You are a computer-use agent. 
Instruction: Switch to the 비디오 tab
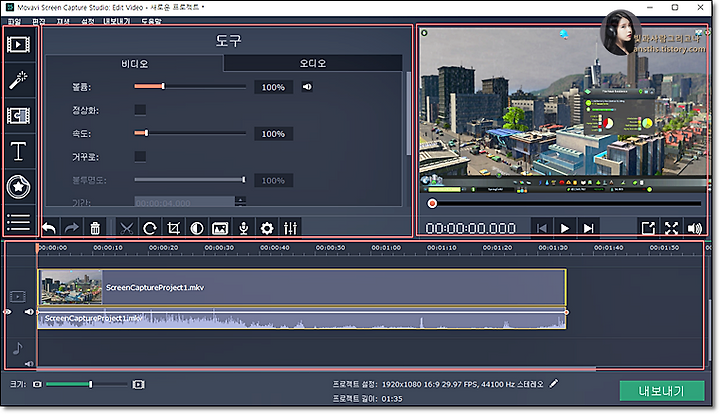tap(135, 63)
